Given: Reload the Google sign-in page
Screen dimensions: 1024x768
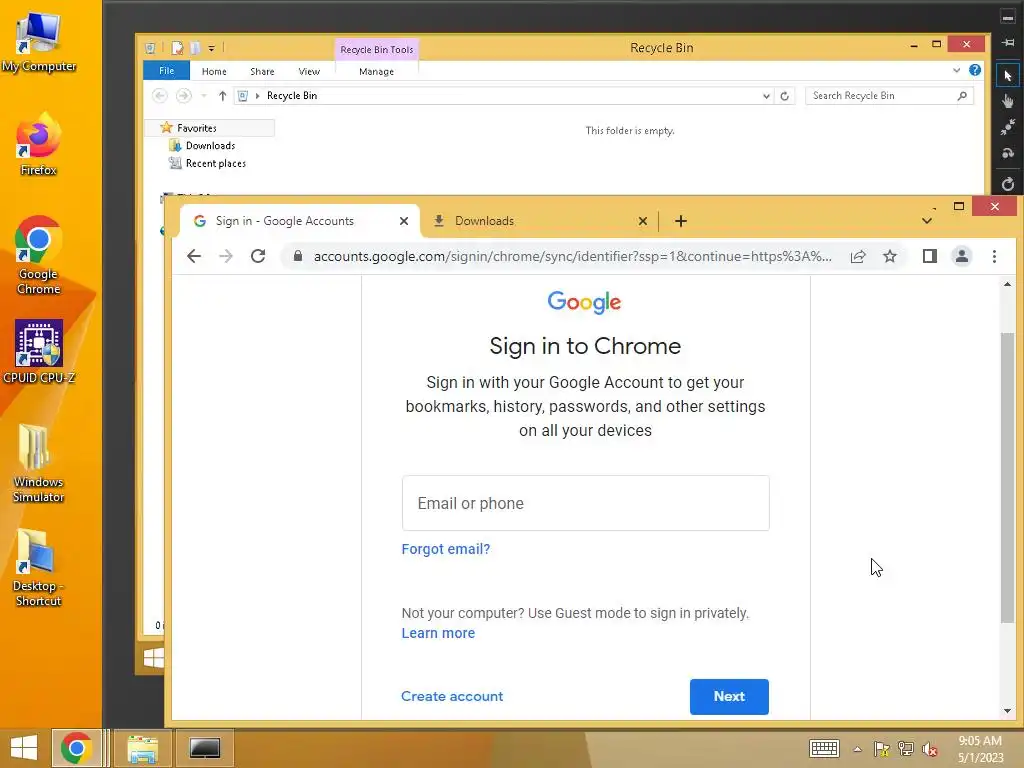Looking at the screenshot, I should [258, 256].
